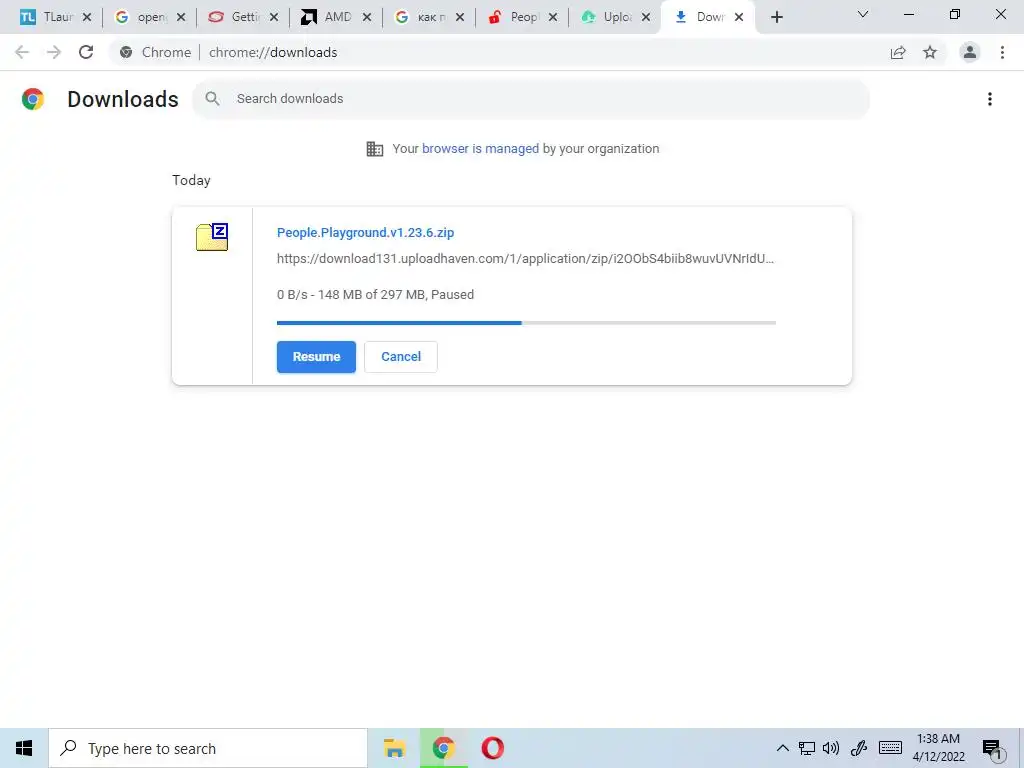
Task: Click the zip file icon thumbnail
Action: [212, 237]
